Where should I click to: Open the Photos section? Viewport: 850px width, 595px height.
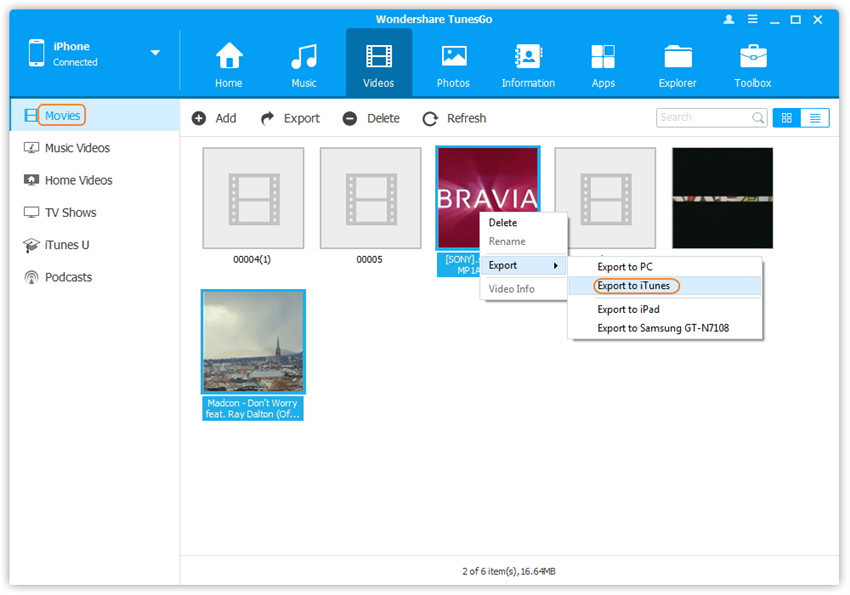[453, 57]
